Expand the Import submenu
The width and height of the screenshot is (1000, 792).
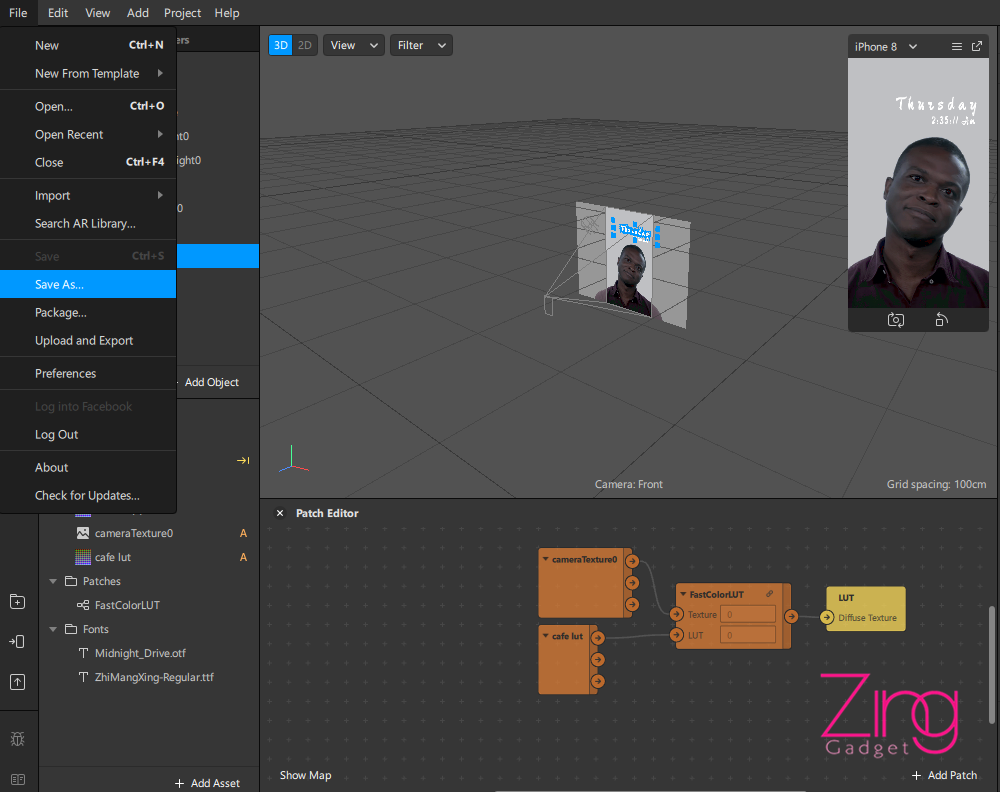click(x=88, y=196)
